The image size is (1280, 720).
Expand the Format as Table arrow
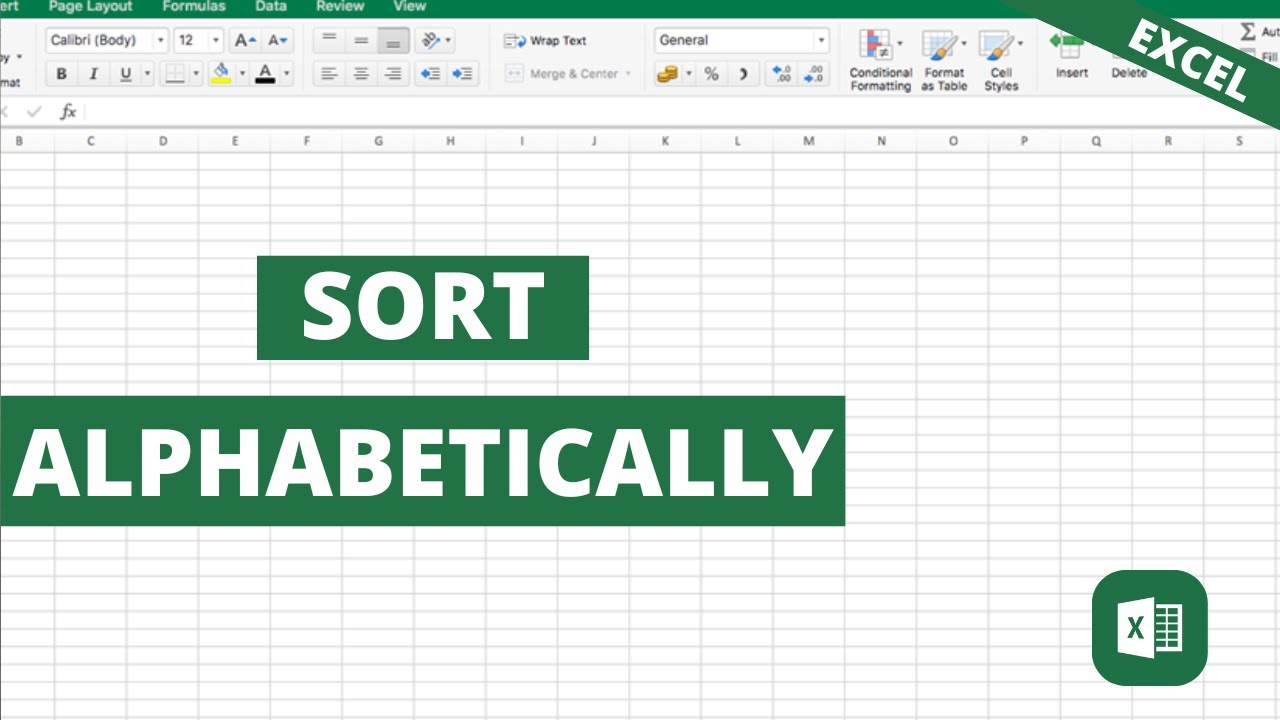click(x=962, y=44)
